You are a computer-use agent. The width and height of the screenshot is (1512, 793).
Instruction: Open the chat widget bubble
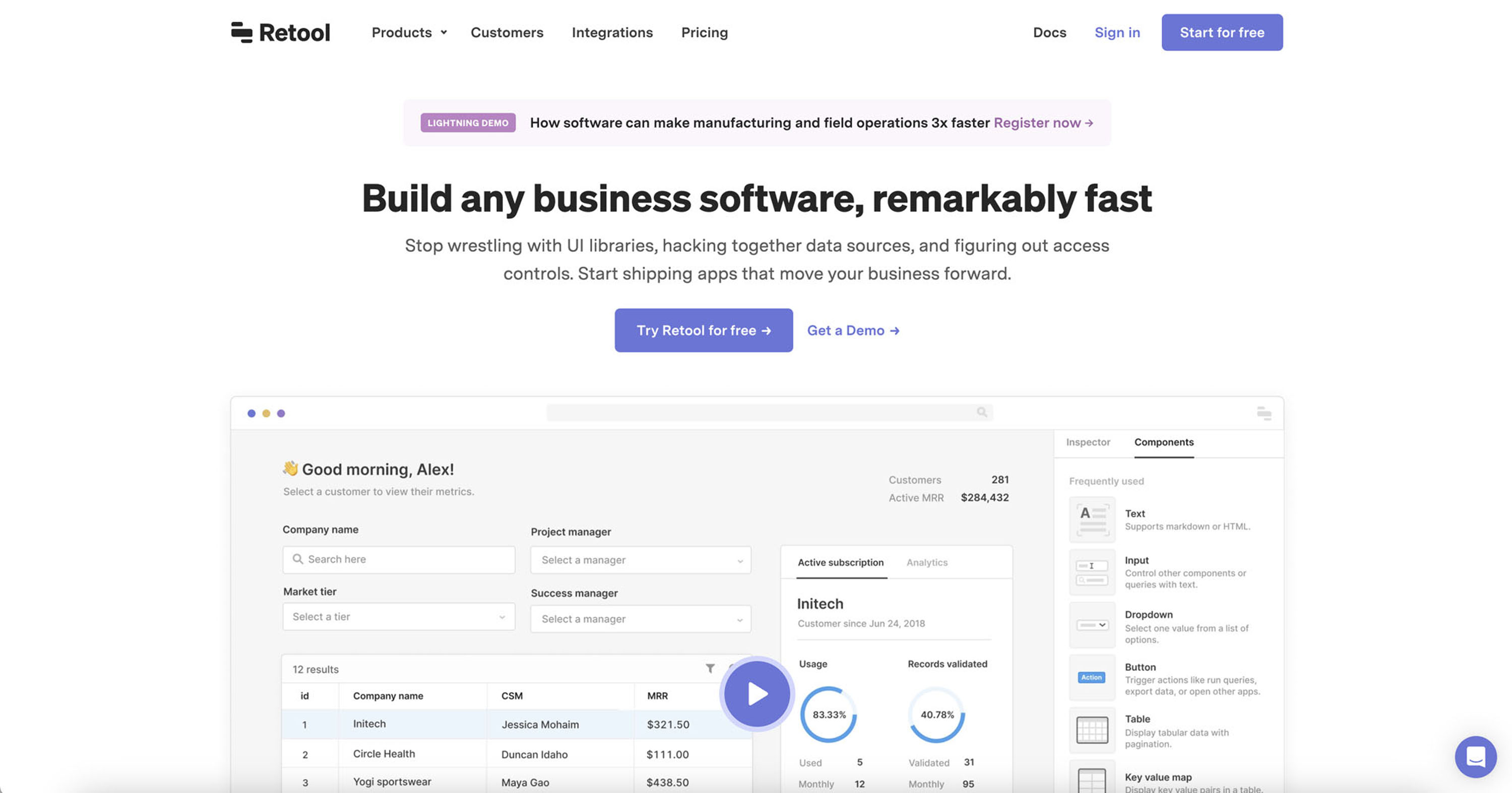point(1475,757)
